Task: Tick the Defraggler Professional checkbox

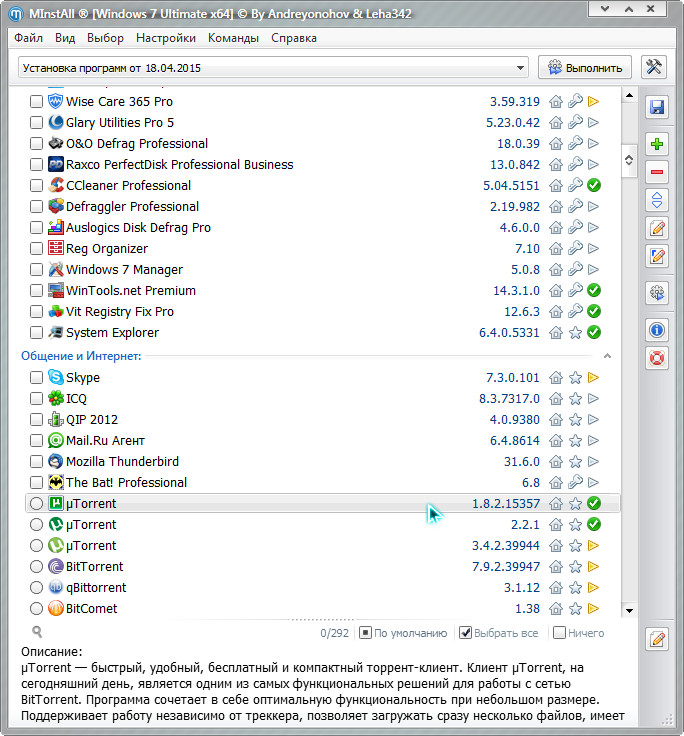Action: point(36,207)
